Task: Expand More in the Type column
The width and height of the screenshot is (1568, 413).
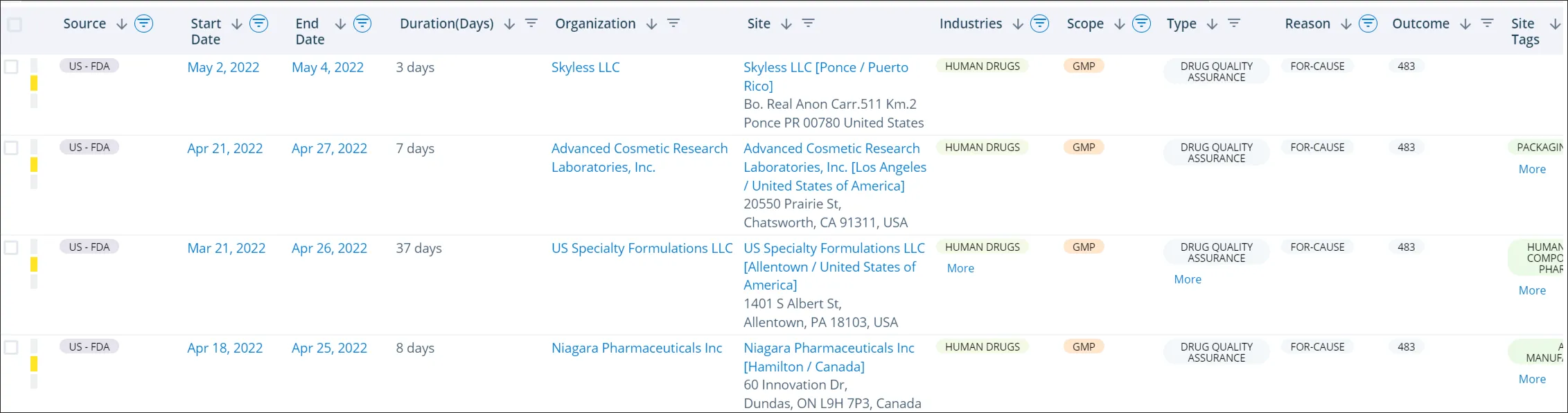Action: click(1187, 279)
